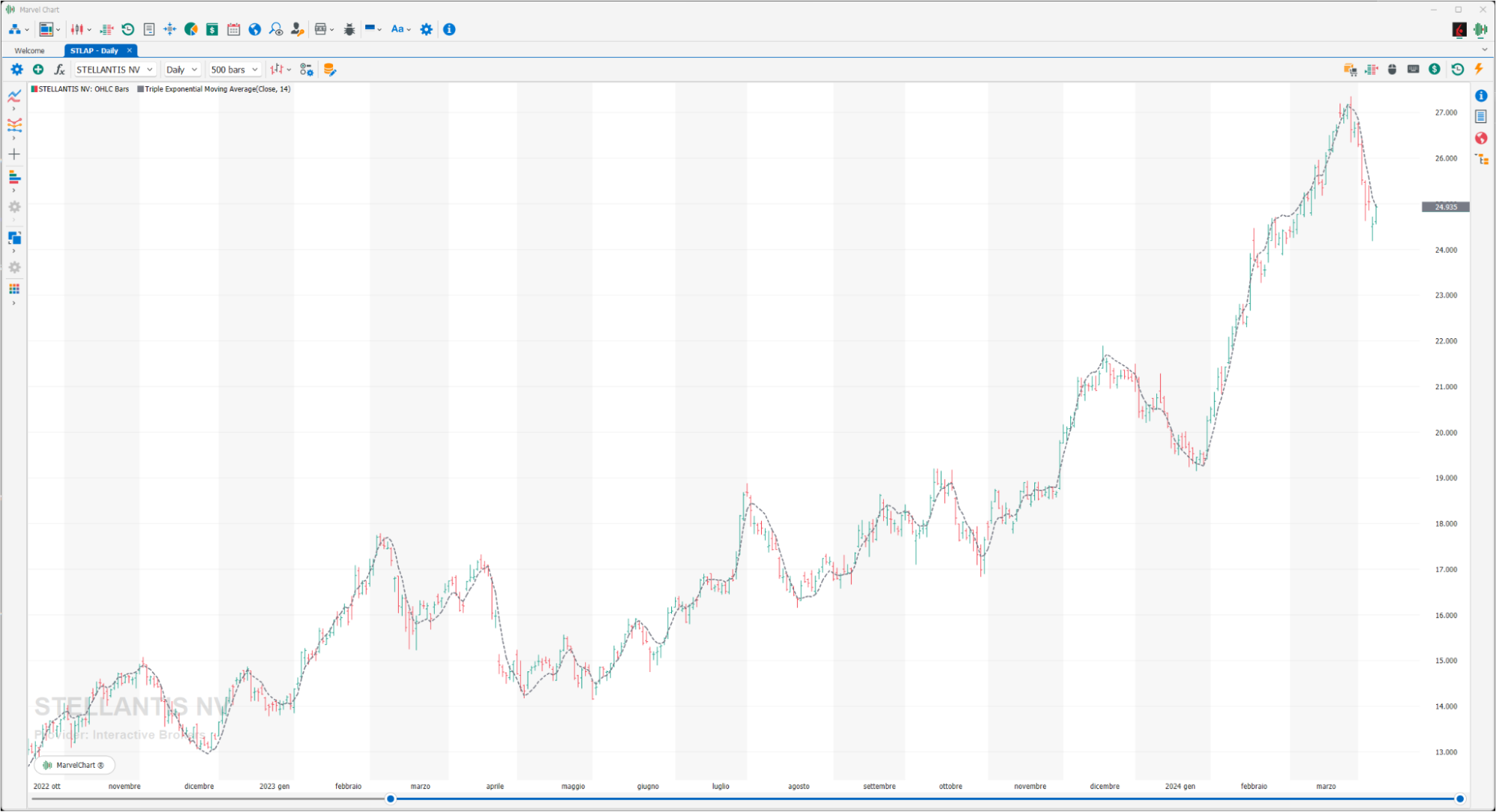This screenshot has width=1496, height=812.
Task: Click the indicator settings list-gear icon
Action: coord(306,70)
